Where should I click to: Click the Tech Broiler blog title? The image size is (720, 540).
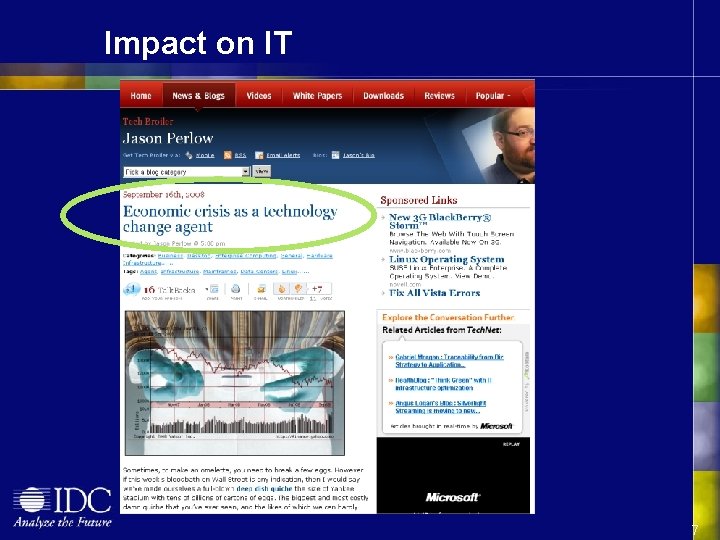pos(148,121)
